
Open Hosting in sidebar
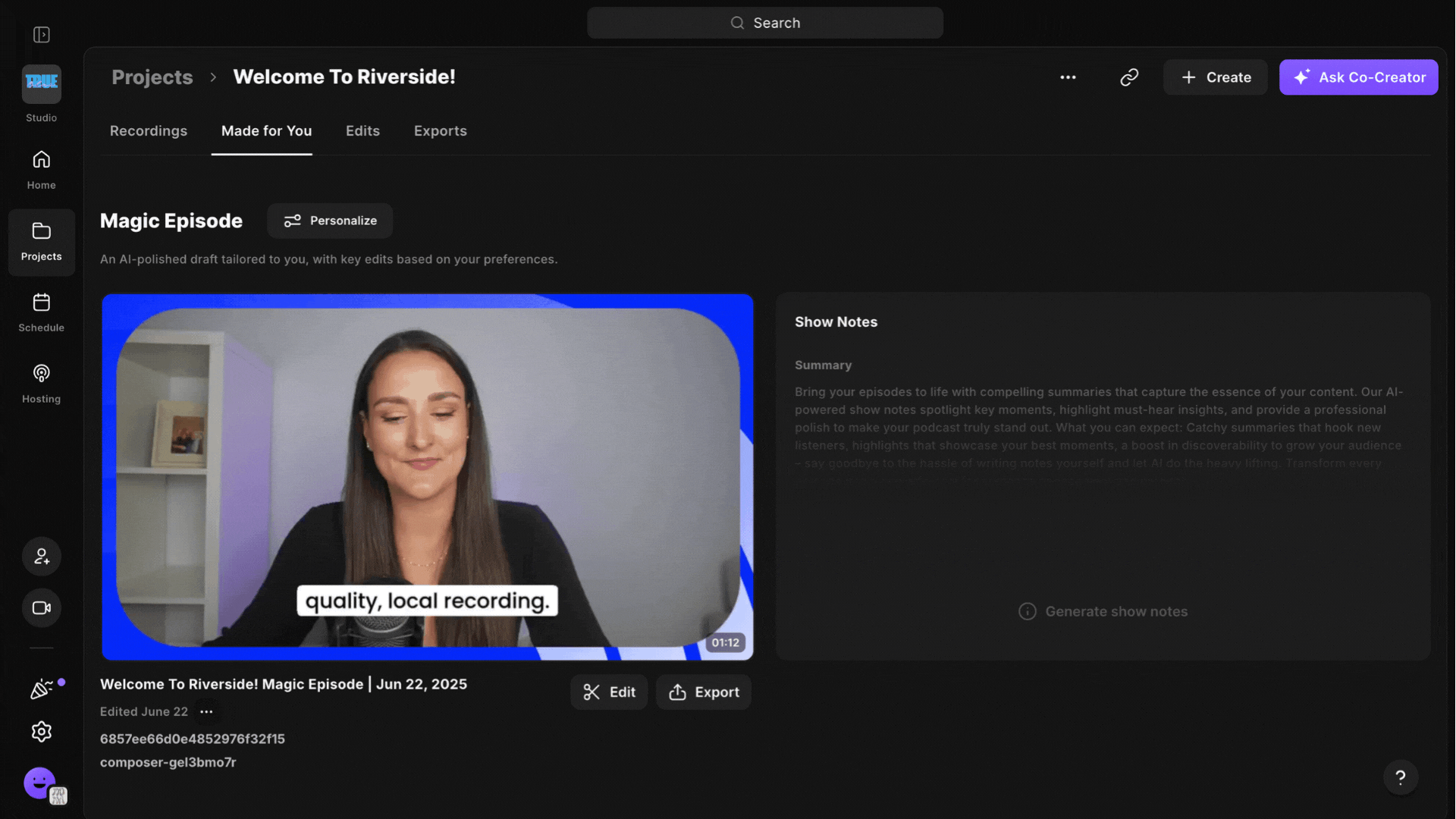click(42, 384)
